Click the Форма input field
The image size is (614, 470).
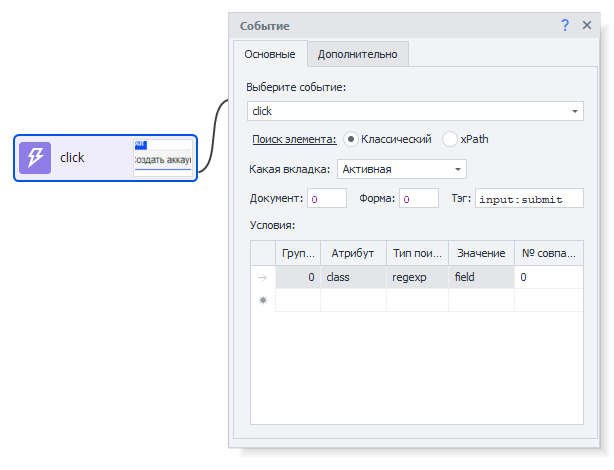(418, 199)
